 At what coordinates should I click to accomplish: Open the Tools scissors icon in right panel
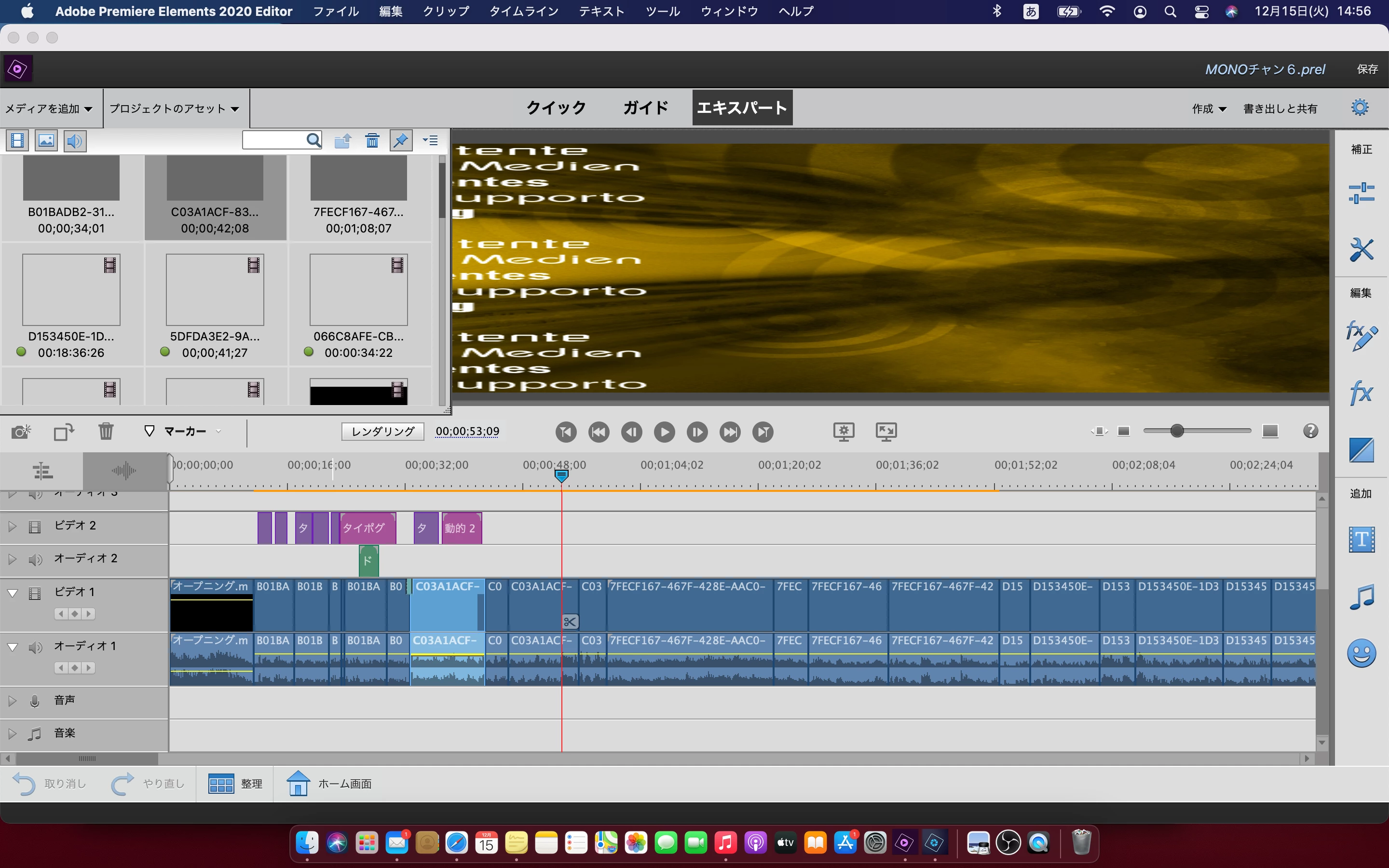pos(1361,250)
